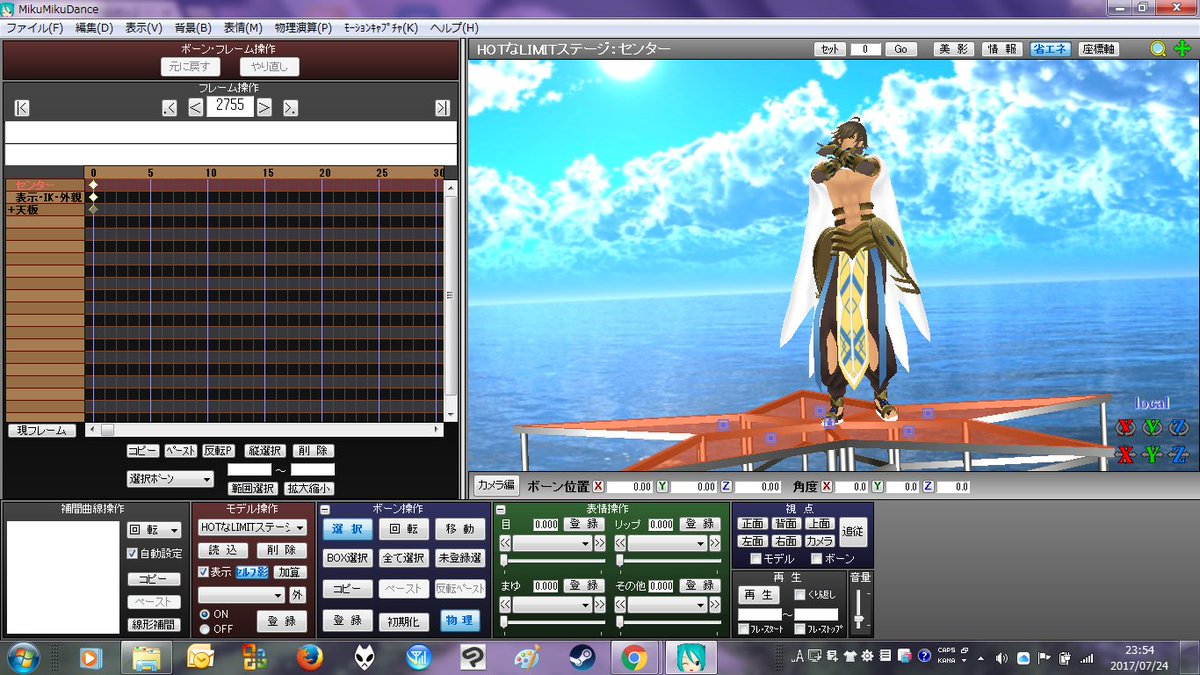This screenshot has height=675, width=1200.
Task: Step back one frame with < button
Action: pyautogui.click(x=196, y=108)
